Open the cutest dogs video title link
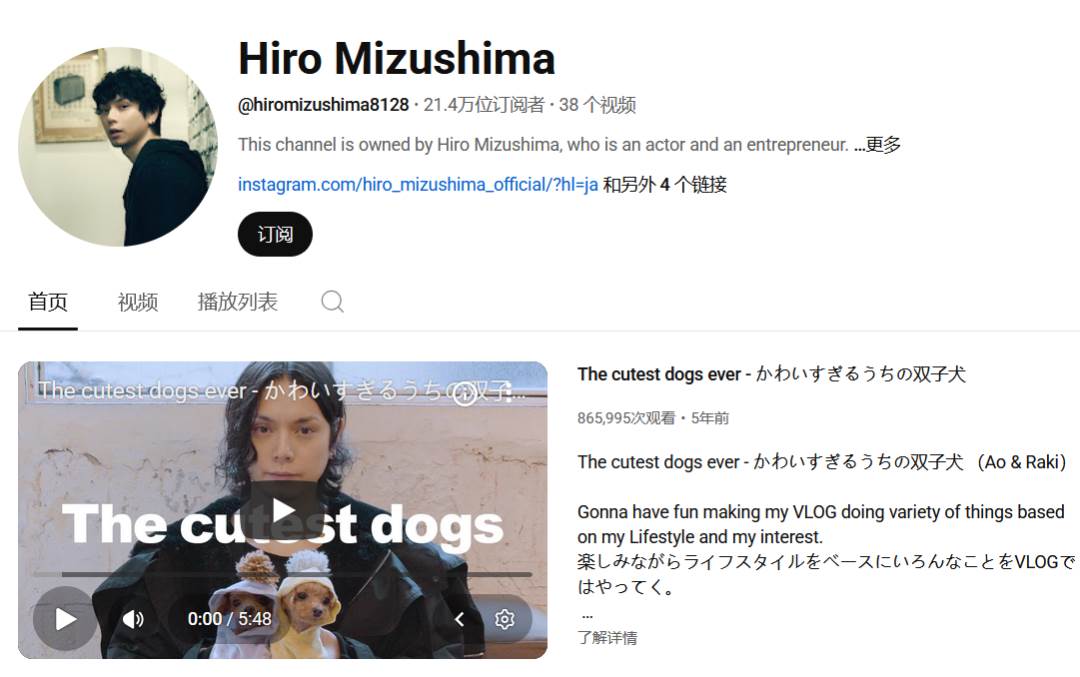Viewport: 1080px width, 677px height. coord(771,374)
